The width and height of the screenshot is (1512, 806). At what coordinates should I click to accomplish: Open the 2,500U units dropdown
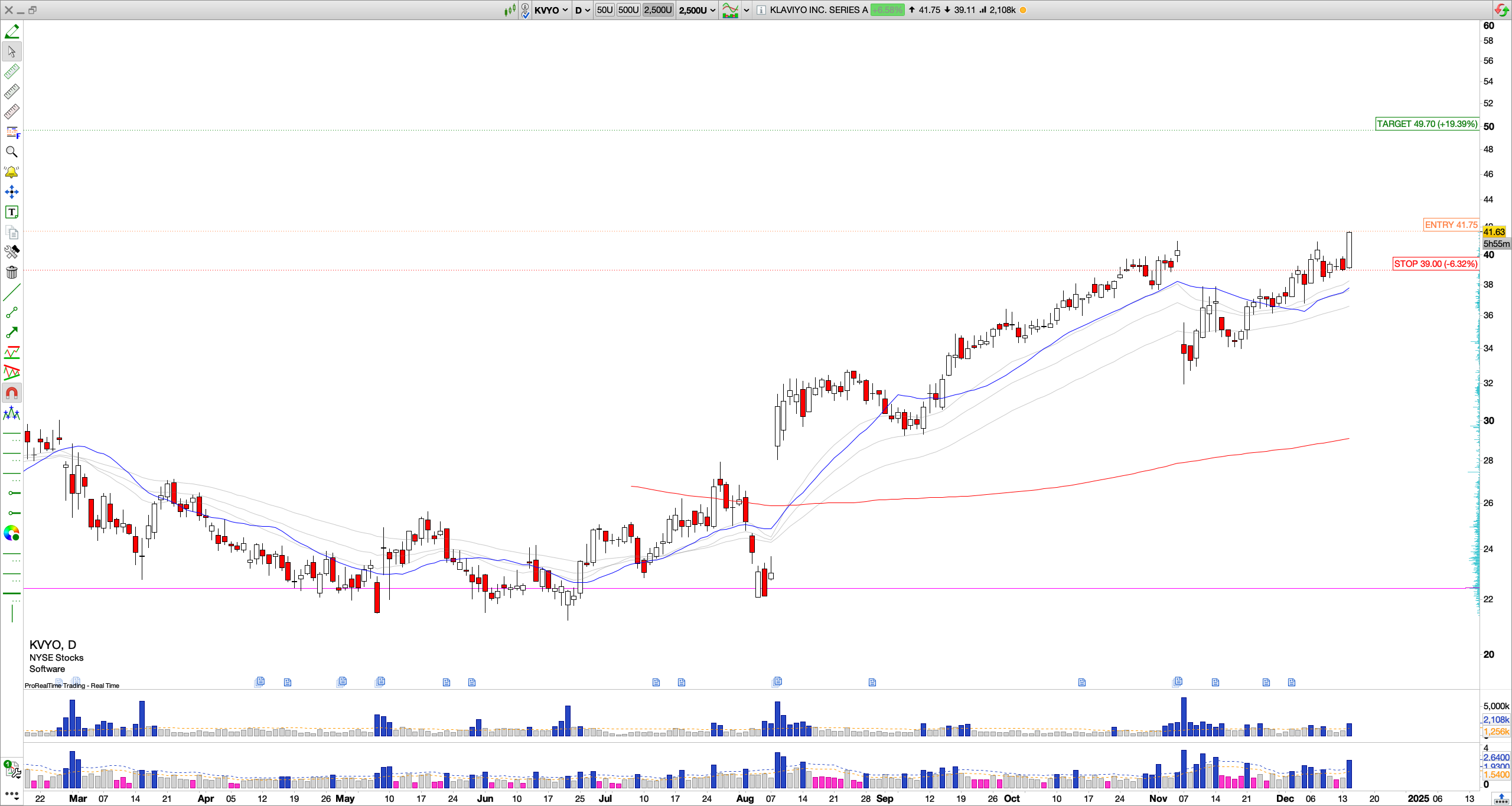(x=697, y=10)
